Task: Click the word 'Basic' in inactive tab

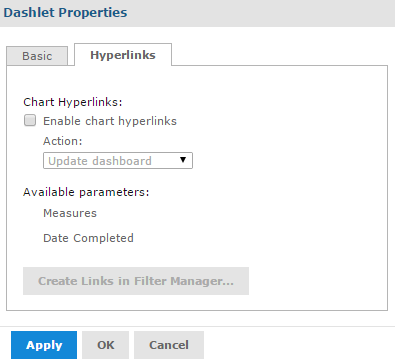Action: coord(37,56)
